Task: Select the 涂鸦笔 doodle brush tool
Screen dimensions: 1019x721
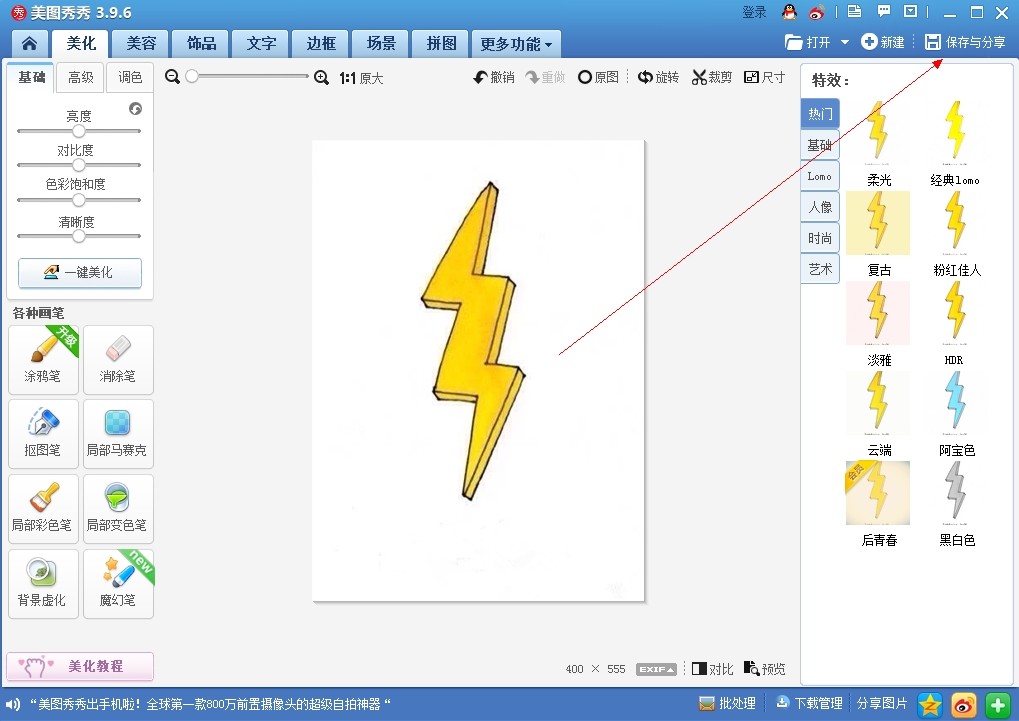Action: (x=44, y=360)
